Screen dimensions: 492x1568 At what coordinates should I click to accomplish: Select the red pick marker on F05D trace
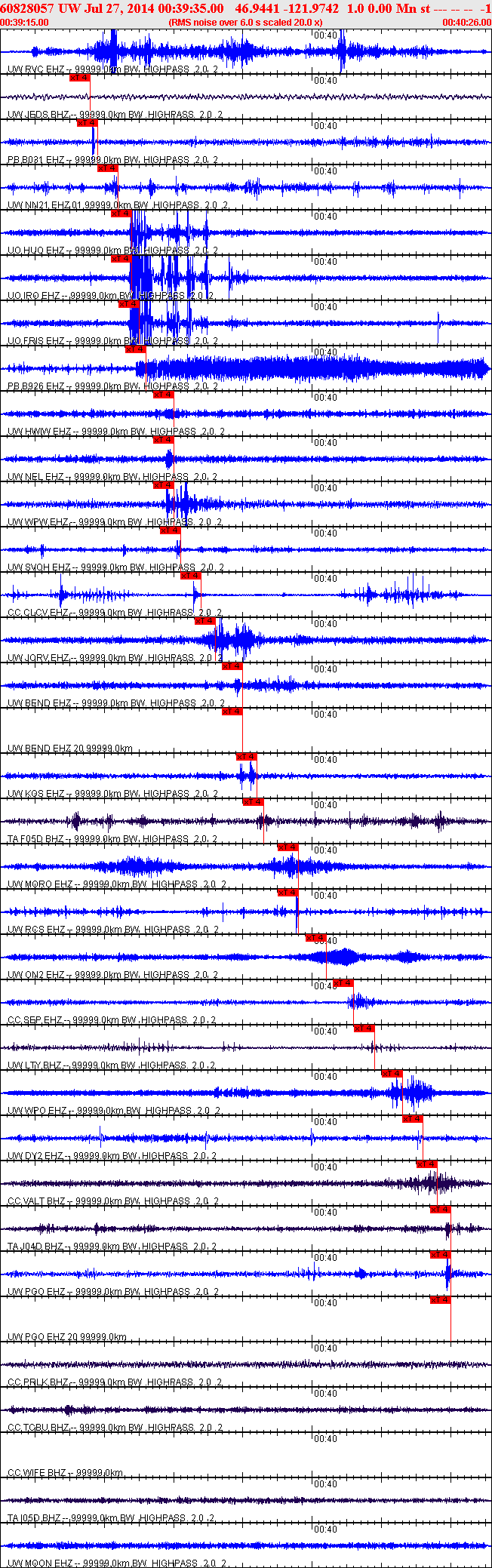pos(254,802)
